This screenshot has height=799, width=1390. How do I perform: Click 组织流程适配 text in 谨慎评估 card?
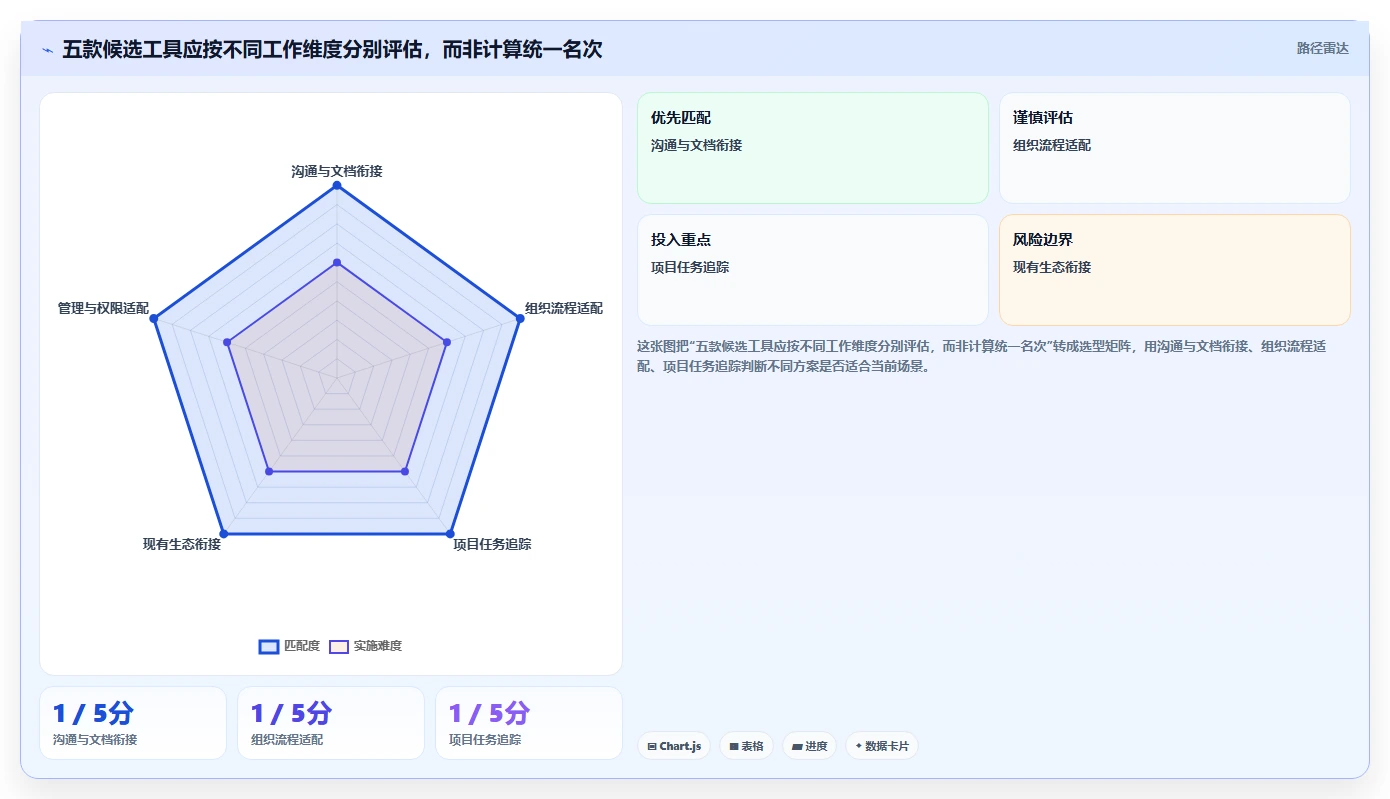pyautogui.click(x=1052, y=145)
